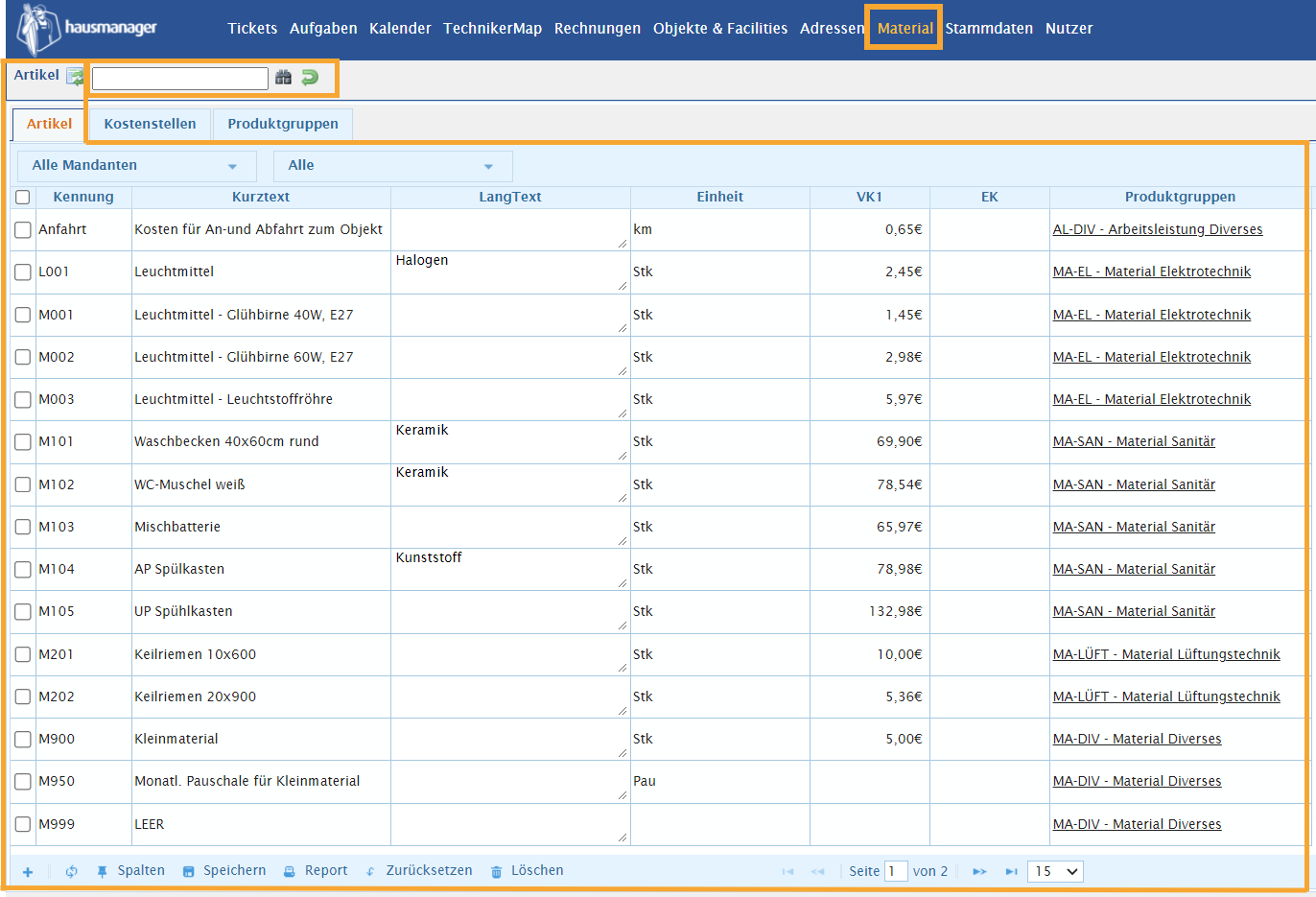The image size is (1316, 897).
Task: Click the price 132,98€
Action: pos(896,612)
